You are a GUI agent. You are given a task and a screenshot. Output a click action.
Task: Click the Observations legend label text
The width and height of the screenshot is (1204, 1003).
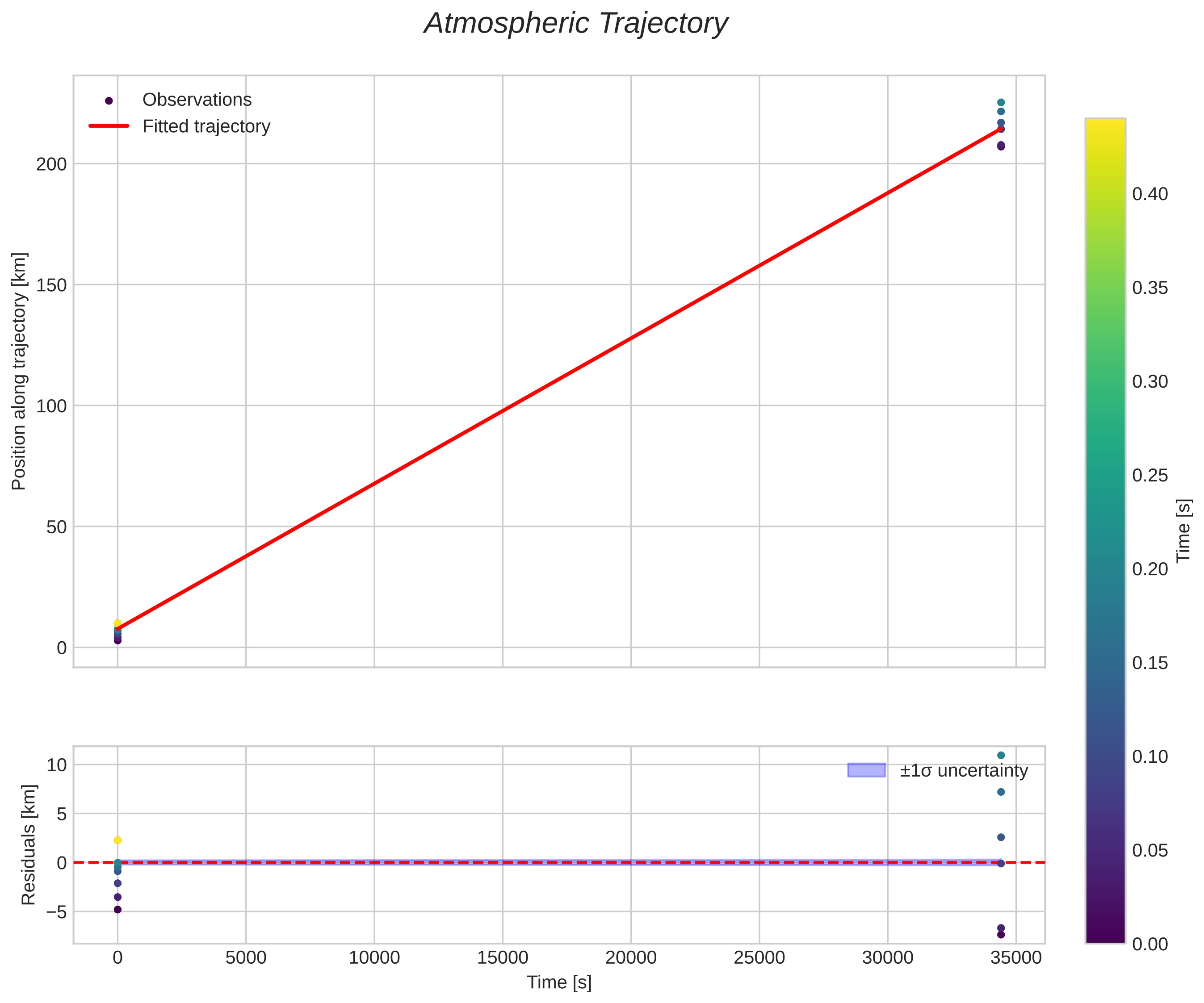pos(197,100)
